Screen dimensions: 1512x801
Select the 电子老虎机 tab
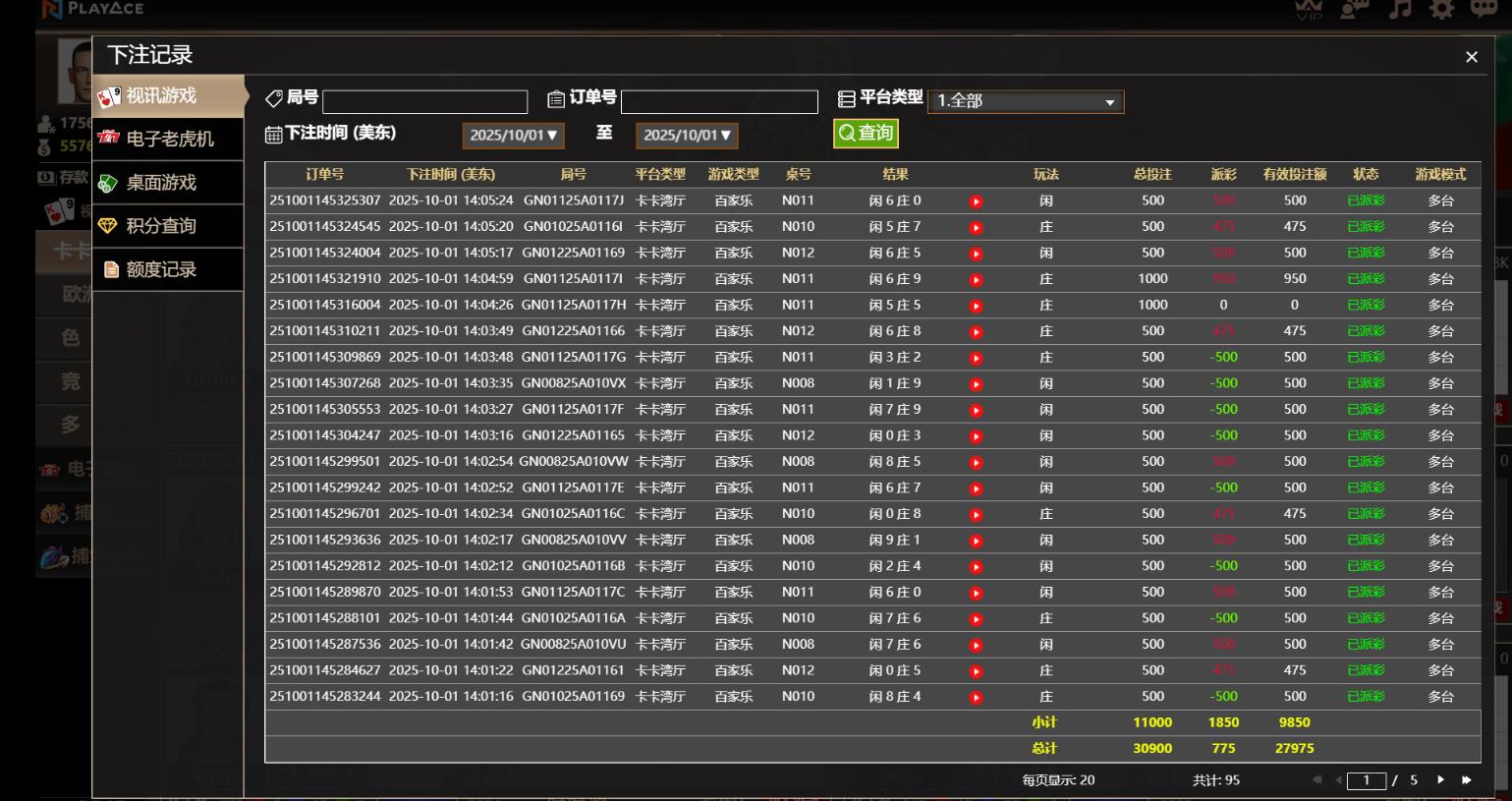point(168,139)
